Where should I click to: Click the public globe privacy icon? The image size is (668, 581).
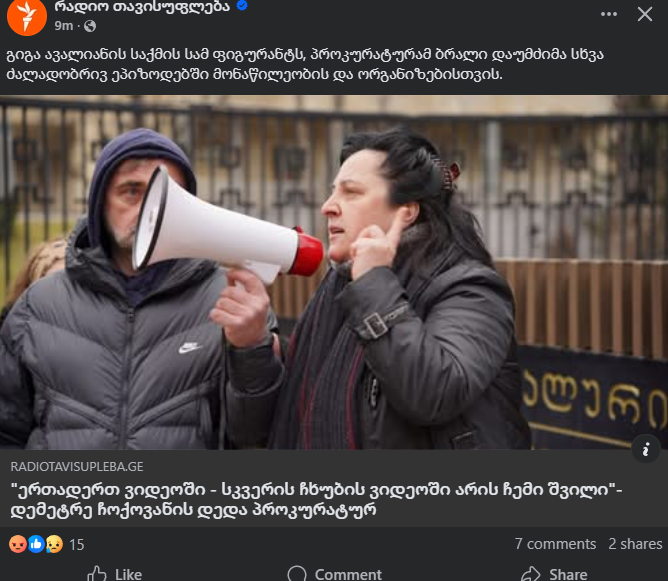[90, 26]
